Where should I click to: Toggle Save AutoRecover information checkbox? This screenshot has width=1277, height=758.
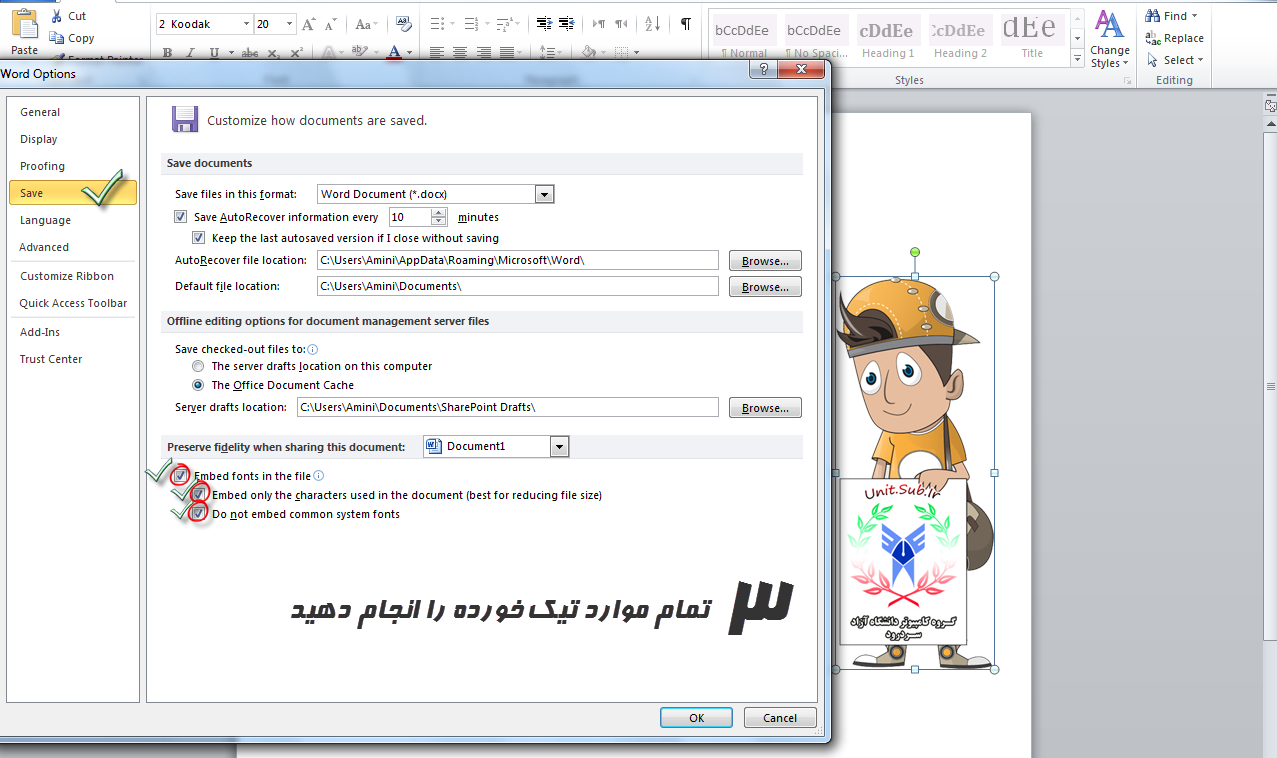[x=181, y=217]
